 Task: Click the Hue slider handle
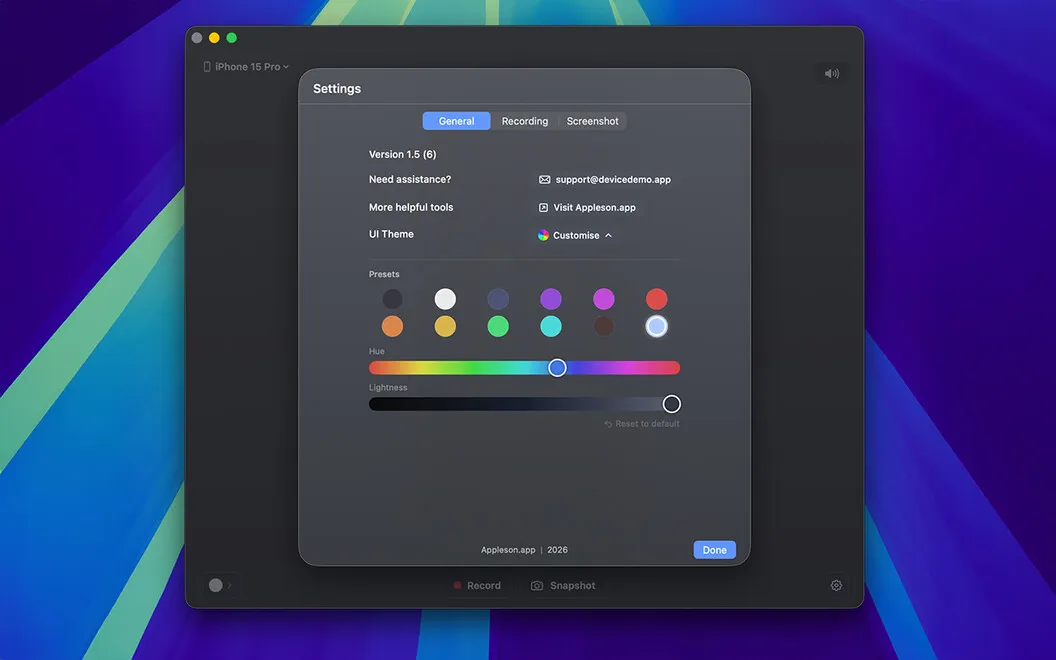[557, 368]
